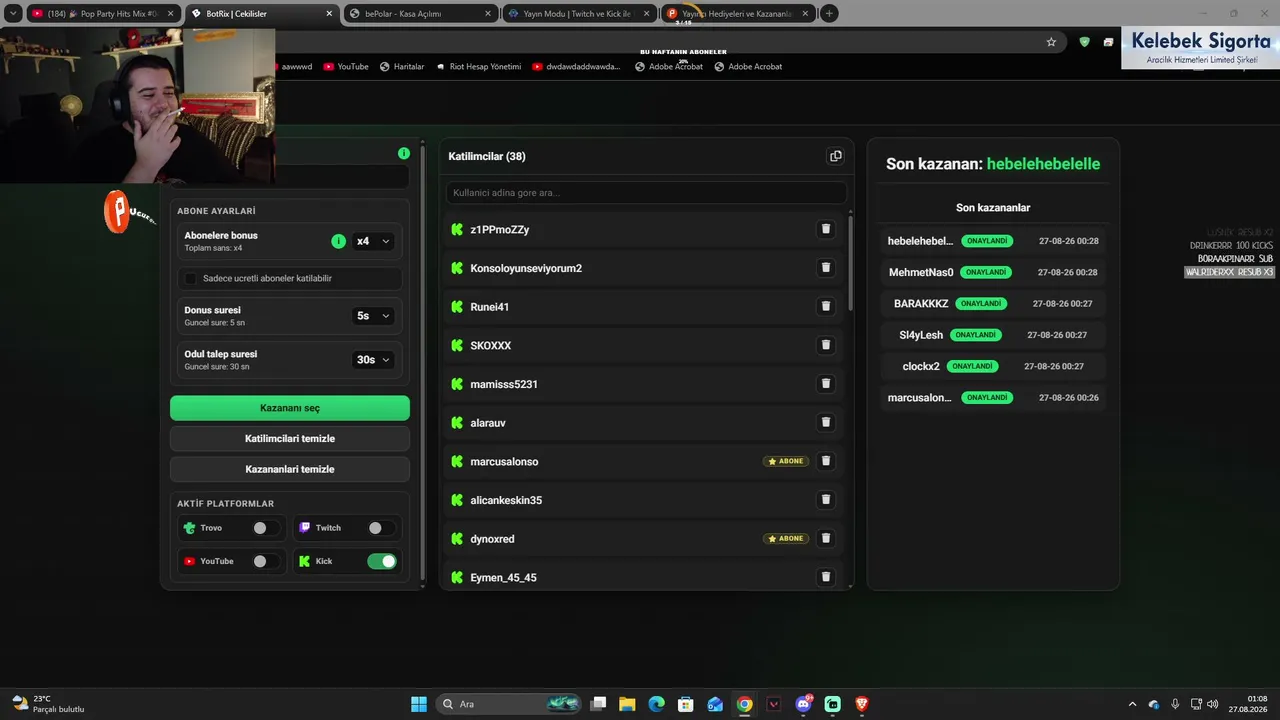Click info icon next to Abonelere bonus
The image size is (1280, 720).
(x=338, y=241)
